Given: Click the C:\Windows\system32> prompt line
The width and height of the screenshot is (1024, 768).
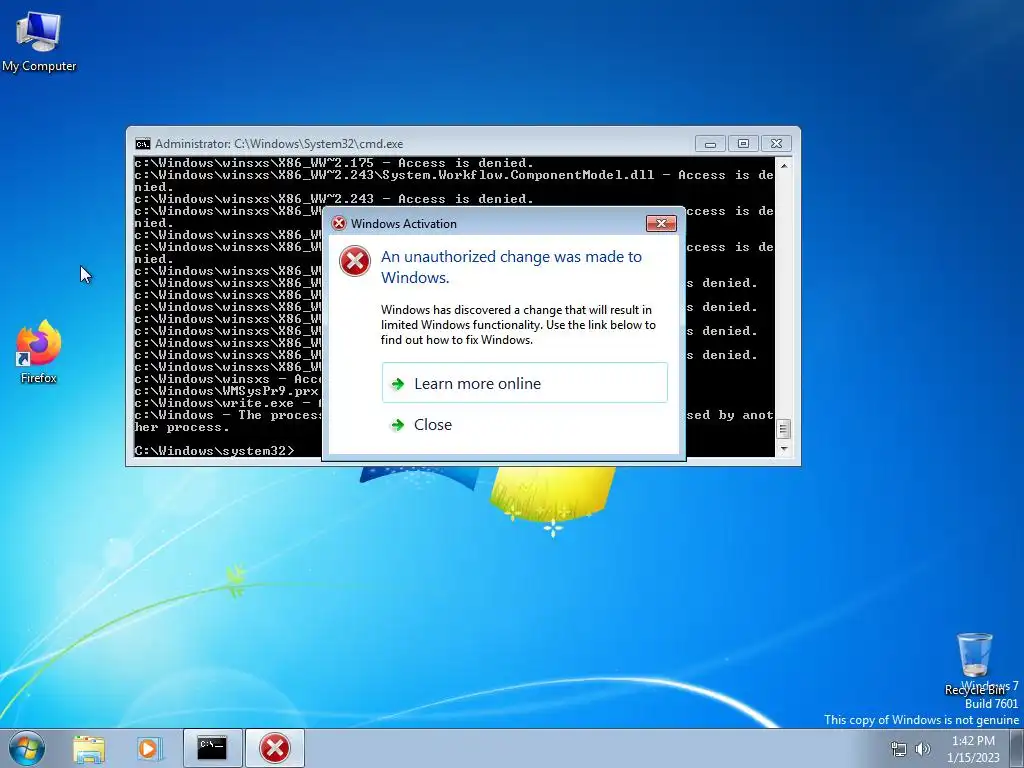Looking at the screenshot, I should (x=214, y=451).
